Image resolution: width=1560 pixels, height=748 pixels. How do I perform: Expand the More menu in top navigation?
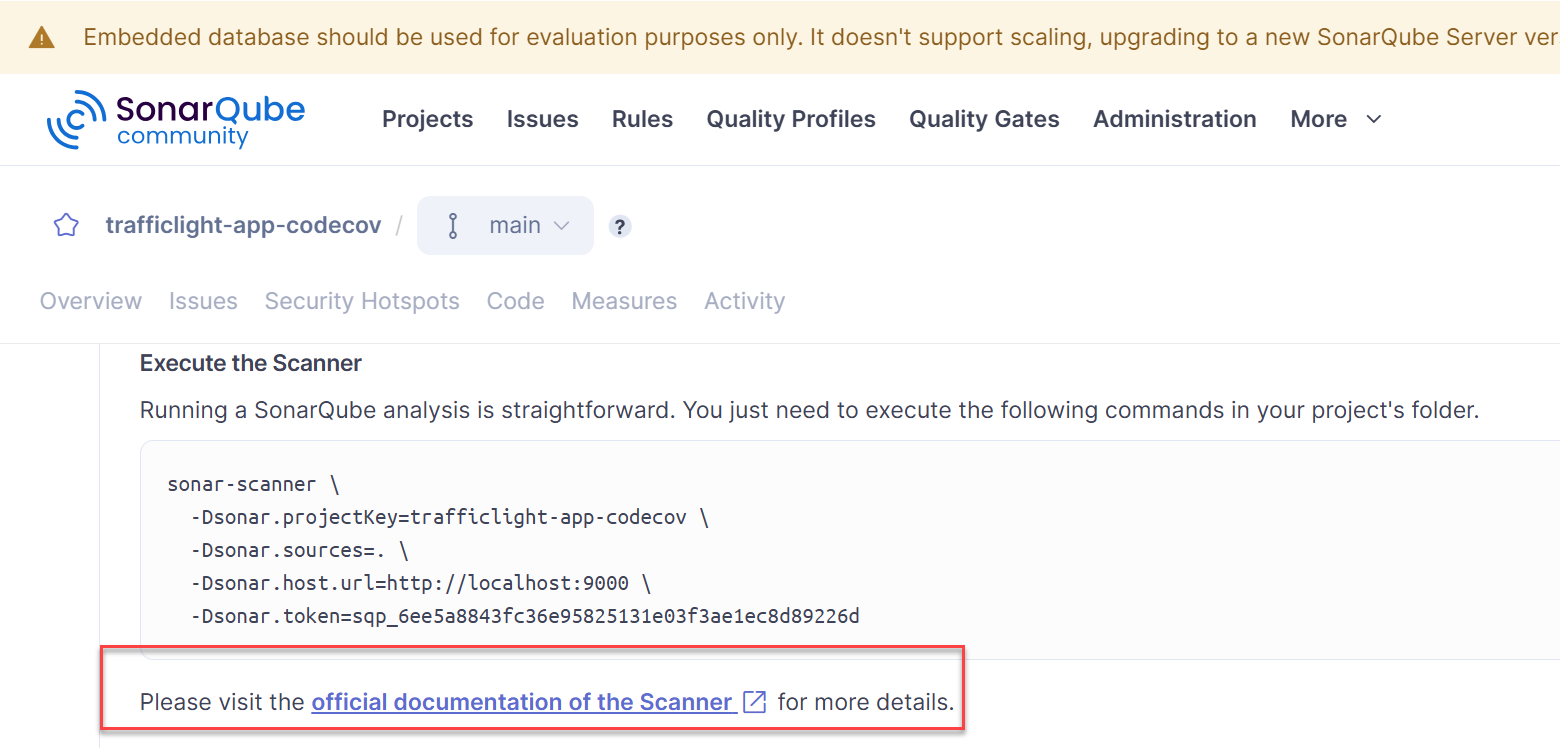tap(1336, 119)
